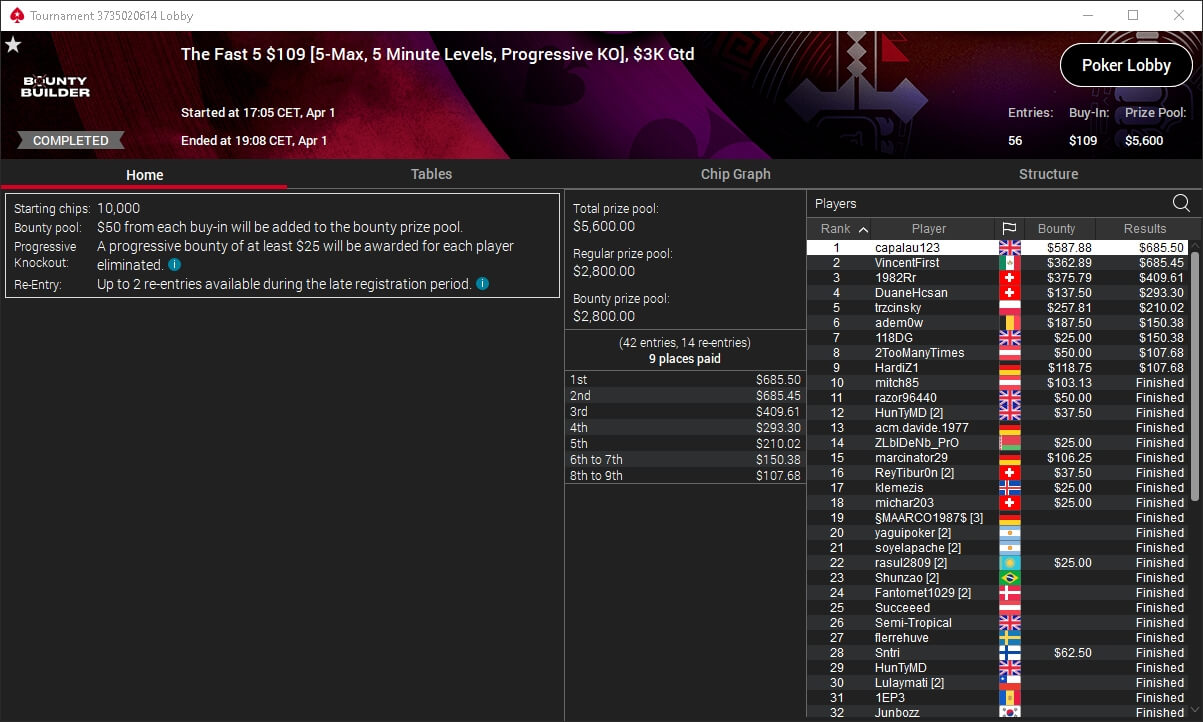Open the Chip Graph tab
The image size is (1203, 722).
point(735,174)
